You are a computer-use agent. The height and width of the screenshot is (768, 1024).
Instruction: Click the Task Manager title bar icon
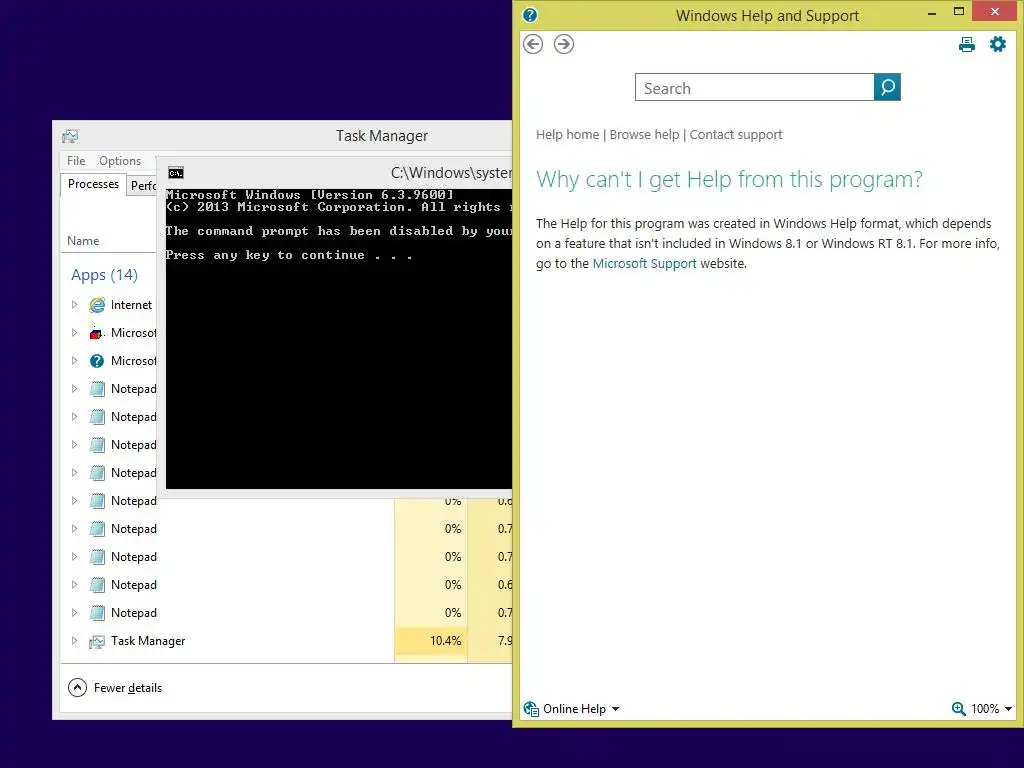pos(70,136)
